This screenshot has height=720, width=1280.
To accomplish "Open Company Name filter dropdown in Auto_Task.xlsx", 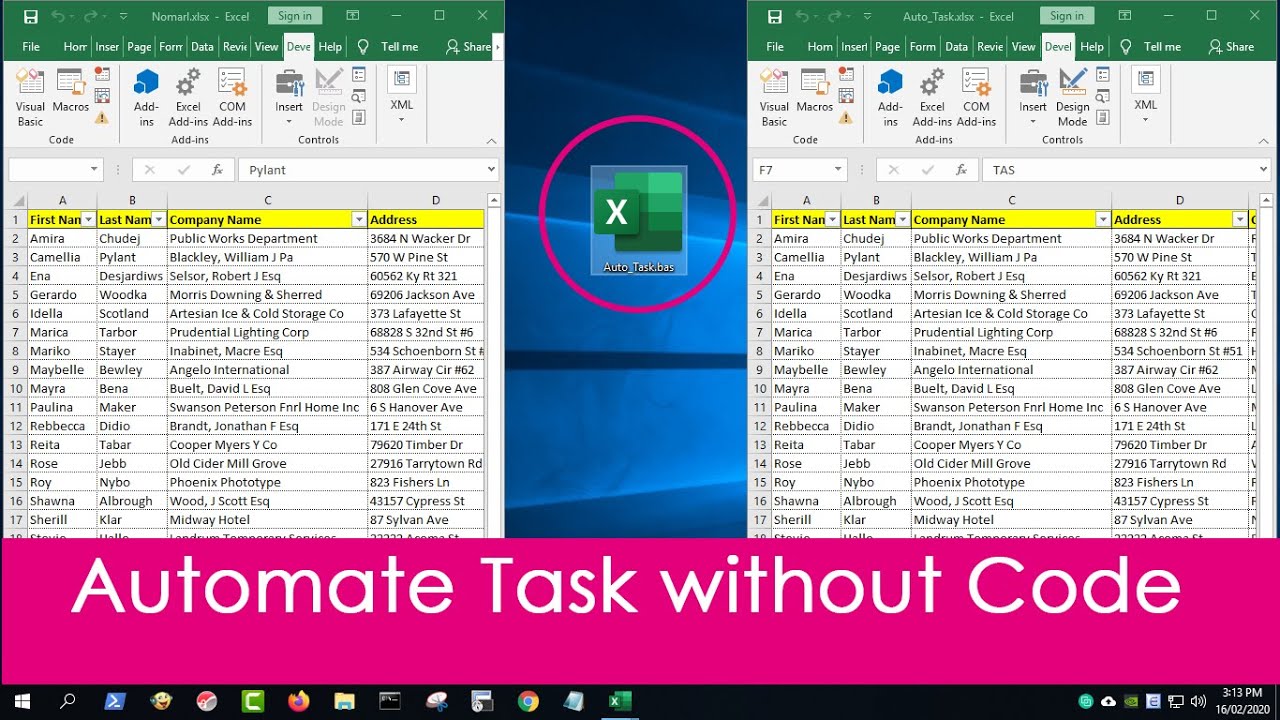I will point(1103,219).
